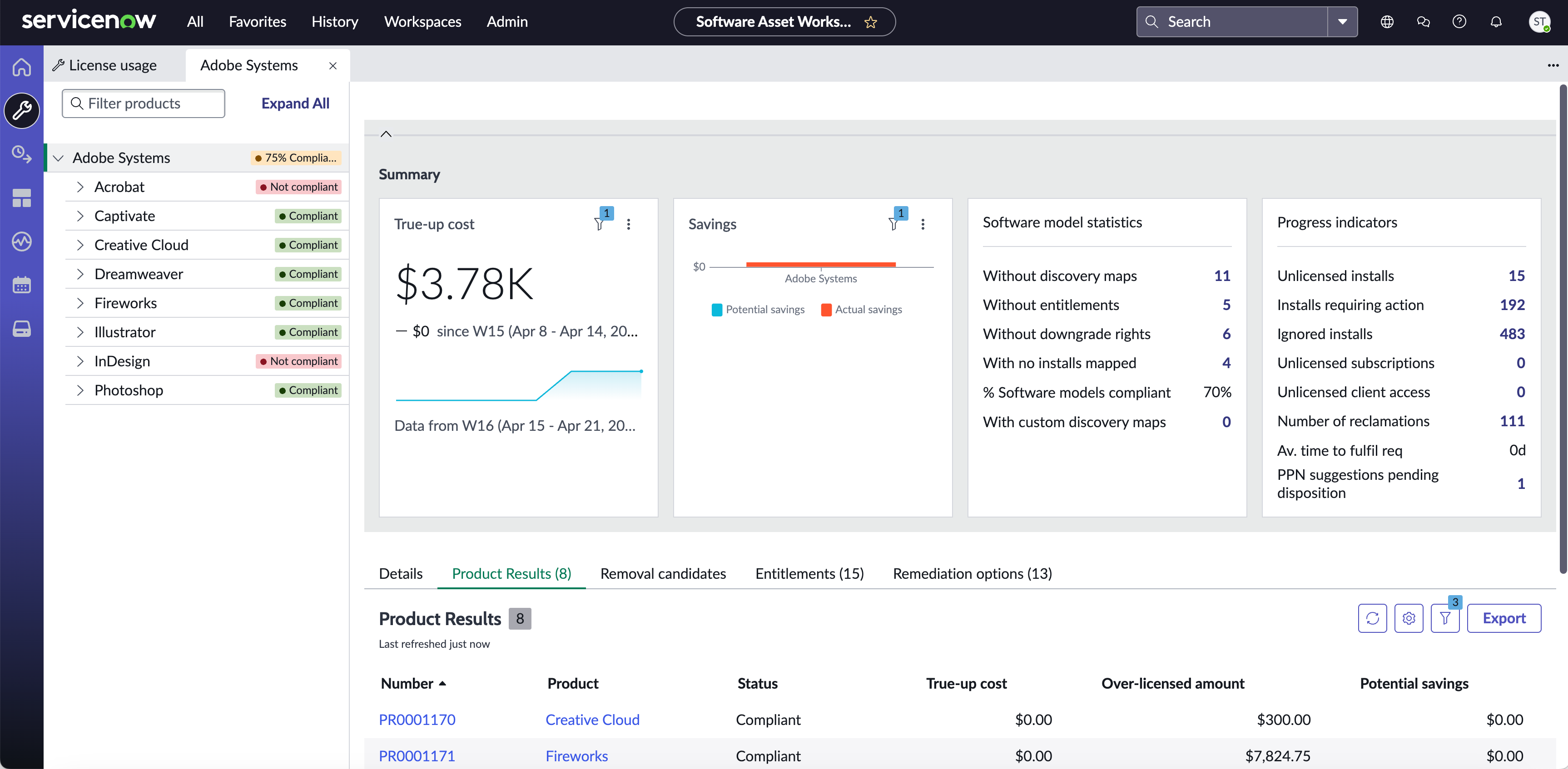Screen dimensions: 1568x769
Task: Open the tab bar more options ellipsis
Action: coord(1553,65)
